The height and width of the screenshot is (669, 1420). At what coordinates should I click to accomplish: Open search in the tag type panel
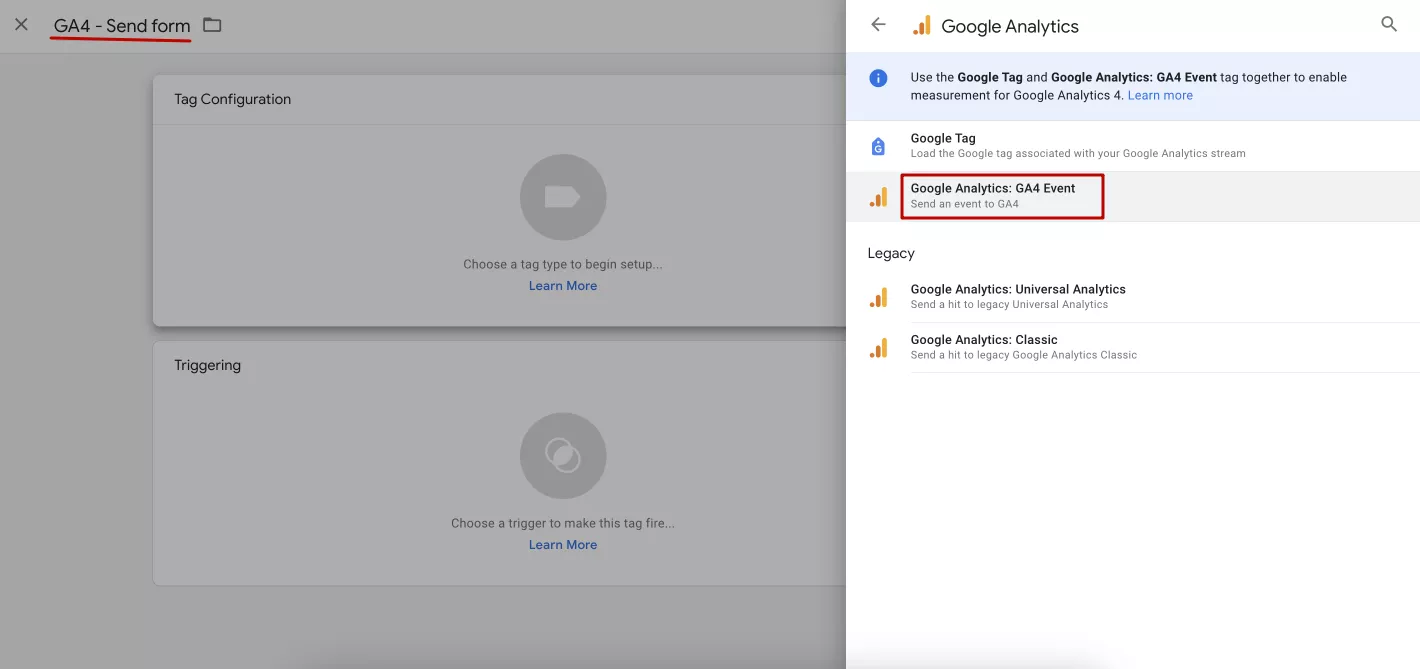pos(1389,24)
